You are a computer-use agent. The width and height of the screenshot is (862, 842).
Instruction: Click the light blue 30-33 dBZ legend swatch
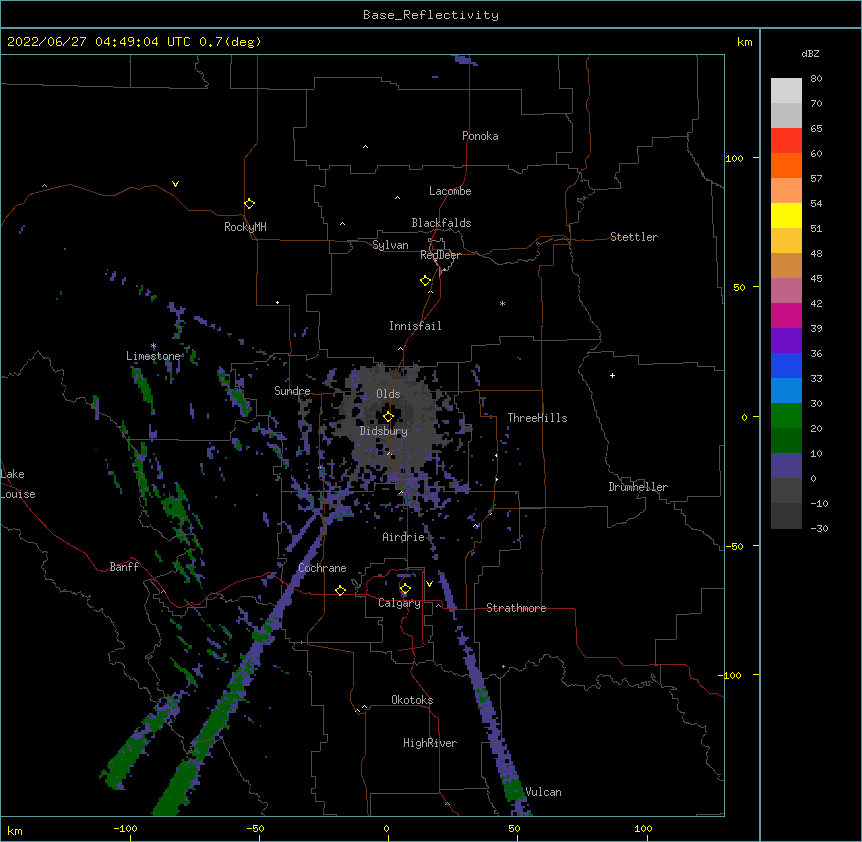[786, 390]
